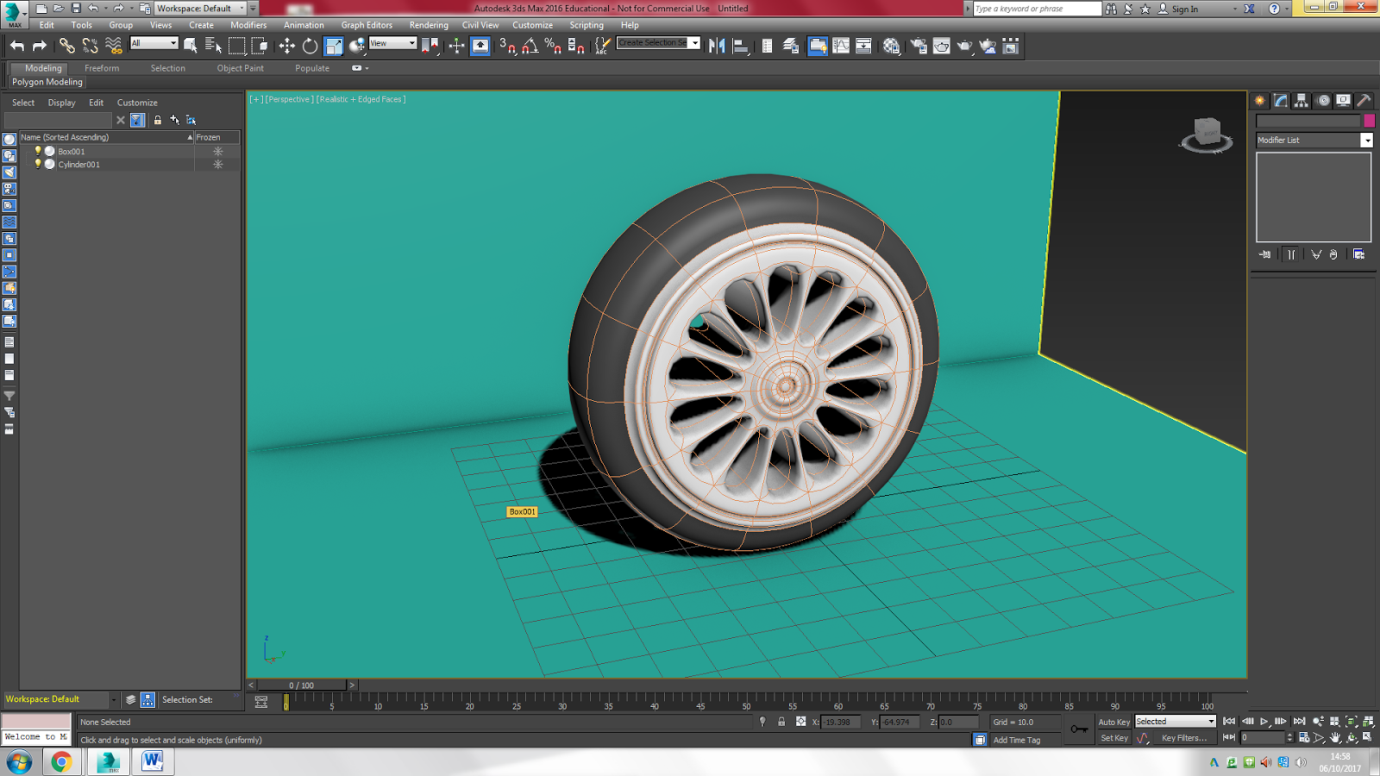Toggle Auto Key animation mode

click(x=1114, y=722)
